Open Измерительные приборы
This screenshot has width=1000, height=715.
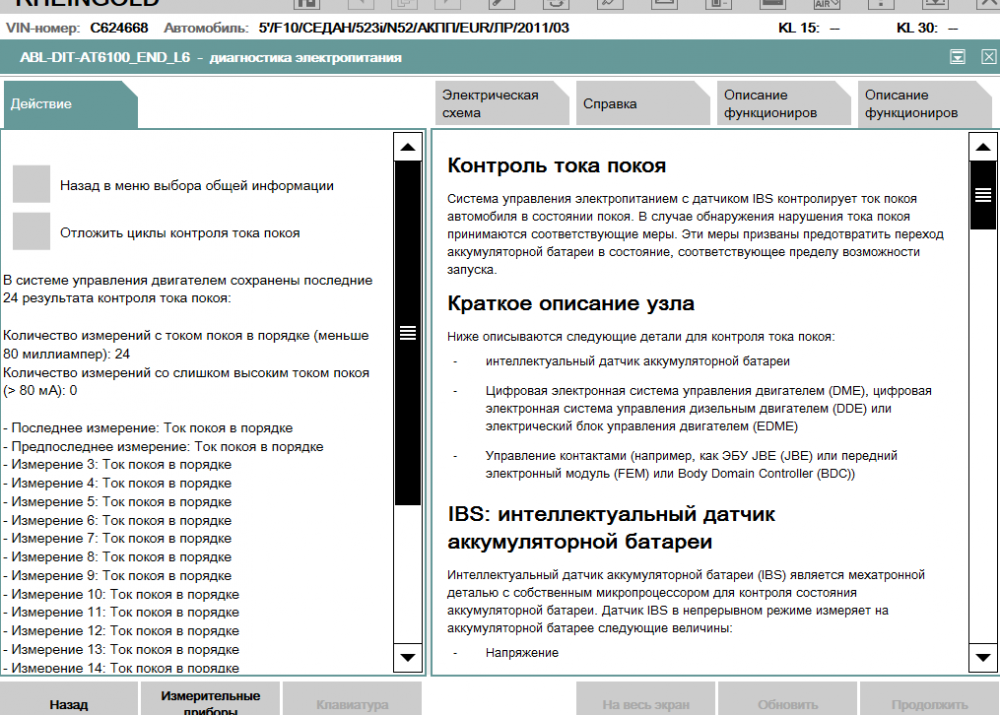pos(210,702)
